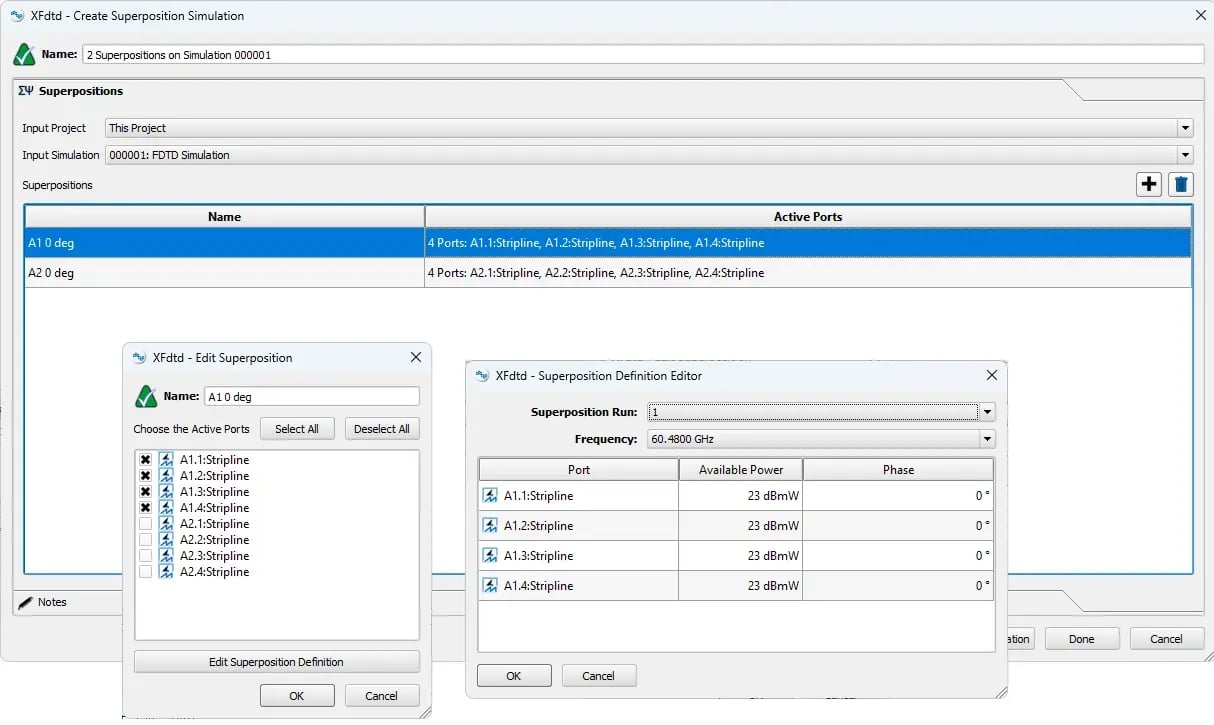
Task: Uncheck the A1.2:Stripline active port
Action: (146, 476)
